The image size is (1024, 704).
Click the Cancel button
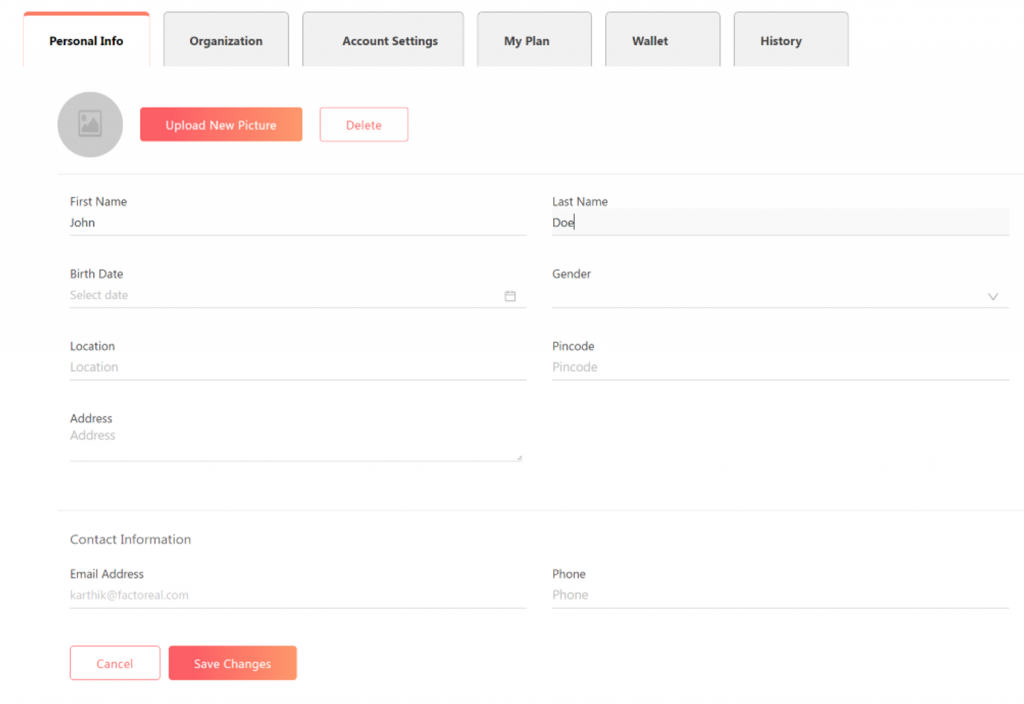tap(115, 664)
